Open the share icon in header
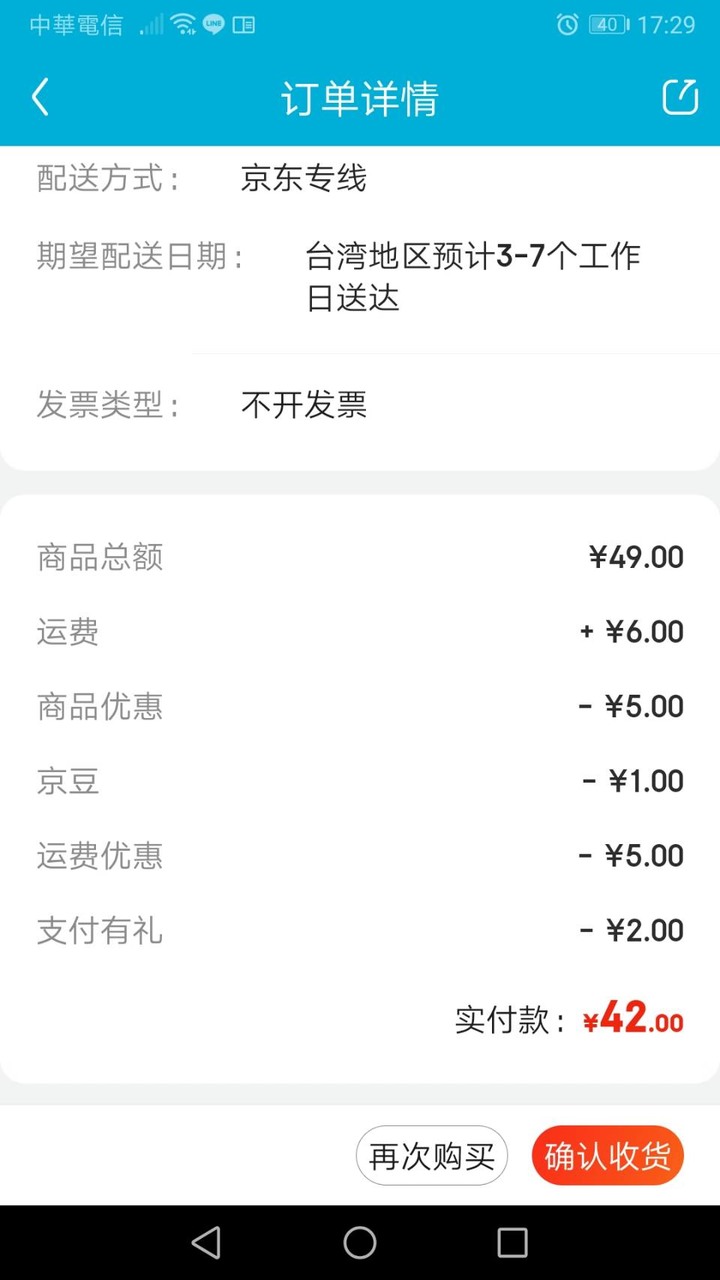Image resolution: width=720 pixels, height=1280 pixels. pyautogui.click(x=680, y=97)
